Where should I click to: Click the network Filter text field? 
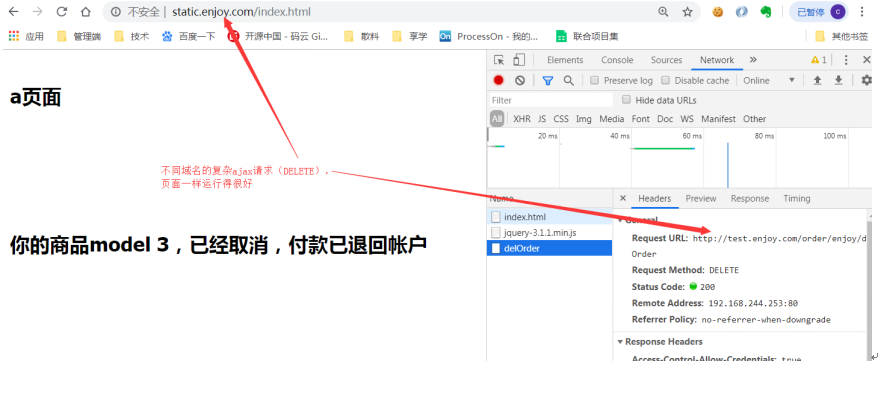pyautogui.click(x=551, y=100)
